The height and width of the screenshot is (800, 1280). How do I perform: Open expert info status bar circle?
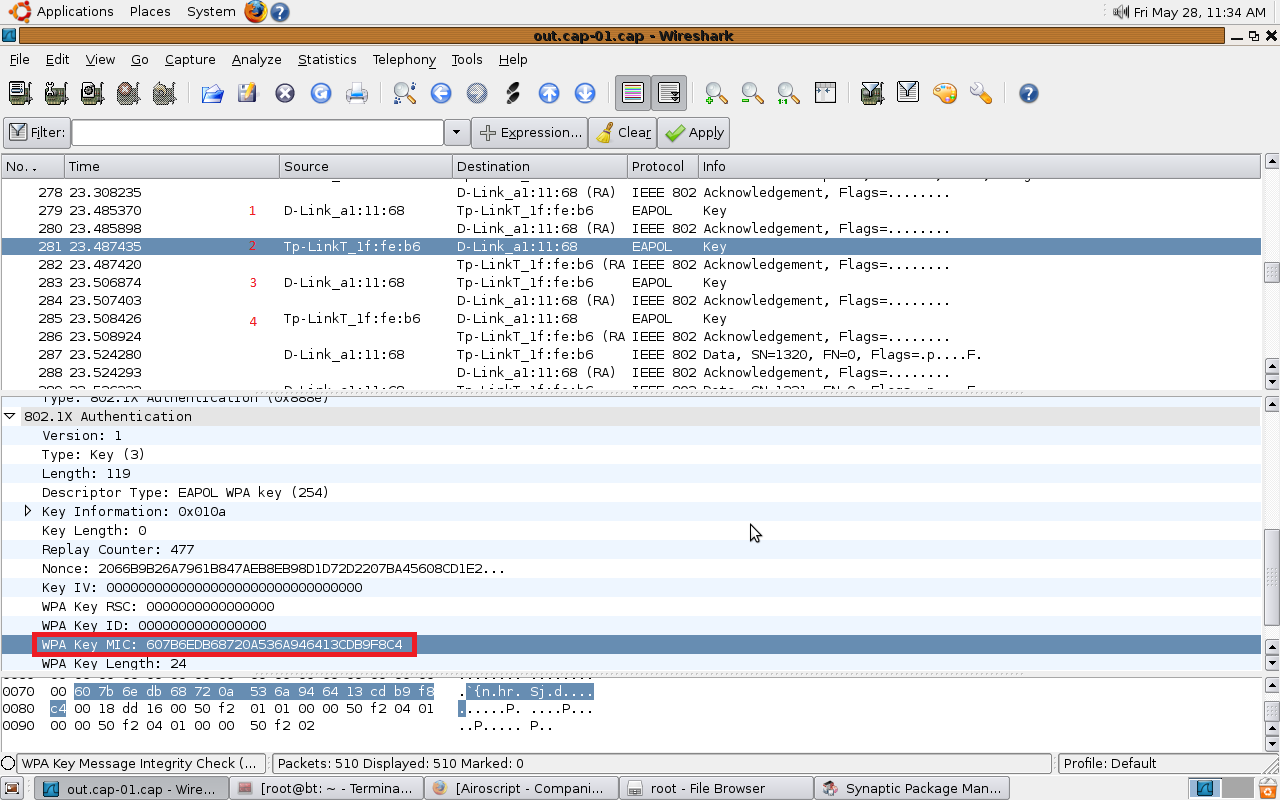point(8,763)
